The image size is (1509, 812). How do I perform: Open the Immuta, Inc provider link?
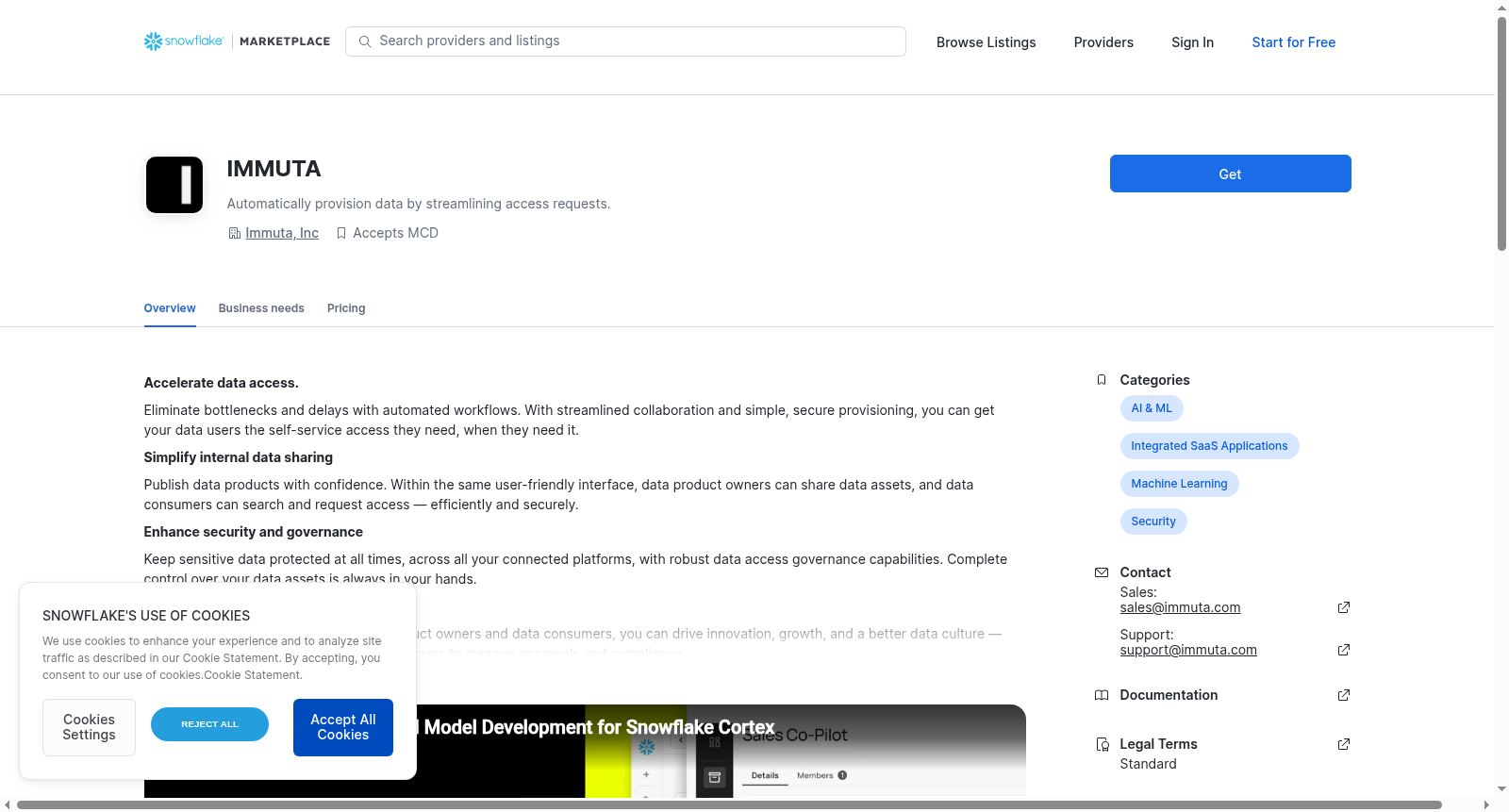click(282, 233)
